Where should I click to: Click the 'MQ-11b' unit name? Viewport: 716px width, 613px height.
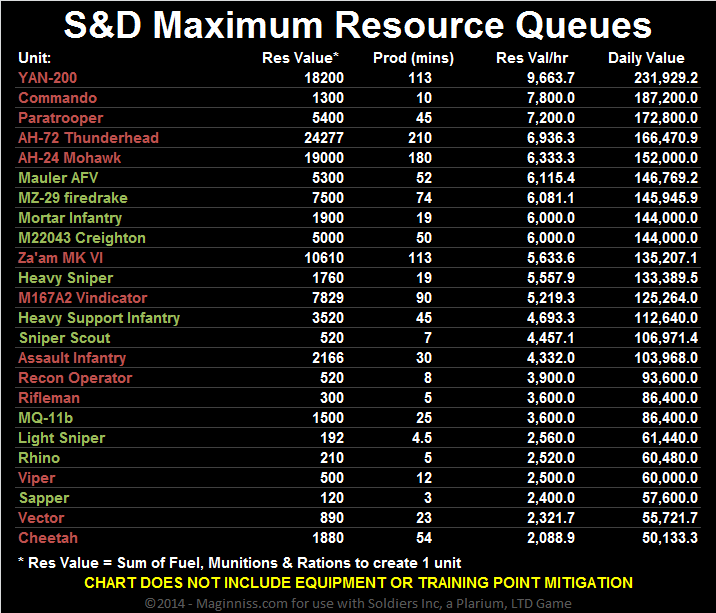(x=45, y=418)
